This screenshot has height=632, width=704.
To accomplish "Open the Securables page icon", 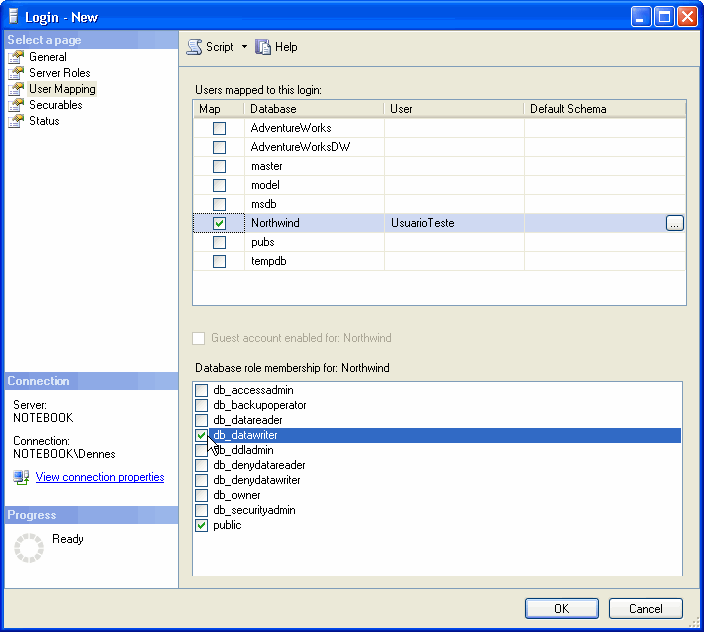I will (16, 105).
